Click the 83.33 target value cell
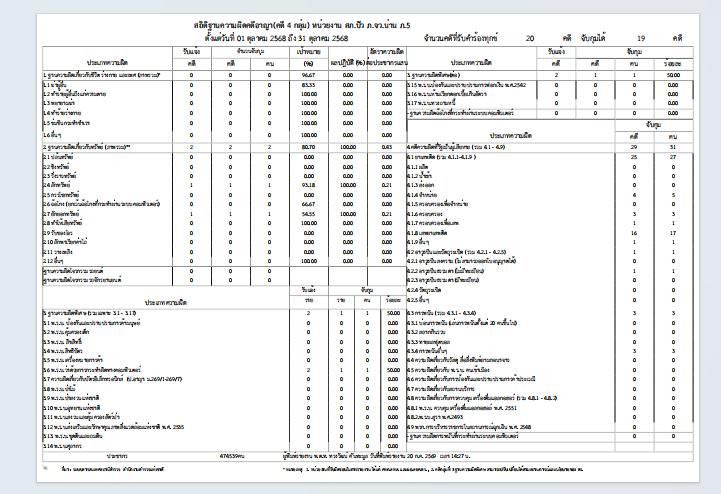Screen dimensions: 721x494 pos(309,85)
